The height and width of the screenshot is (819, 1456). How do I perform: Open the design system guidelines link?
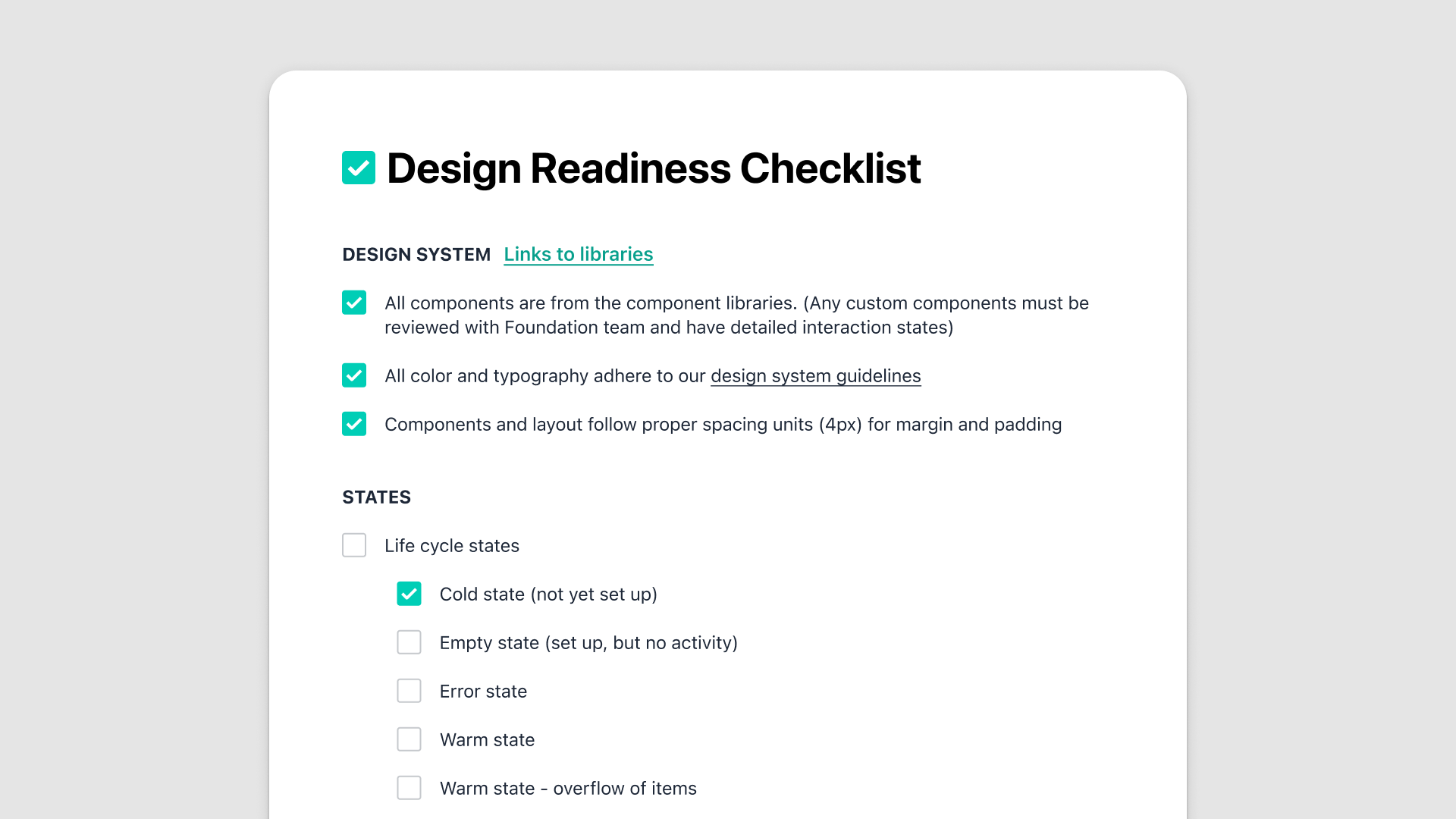coord(816,376)
